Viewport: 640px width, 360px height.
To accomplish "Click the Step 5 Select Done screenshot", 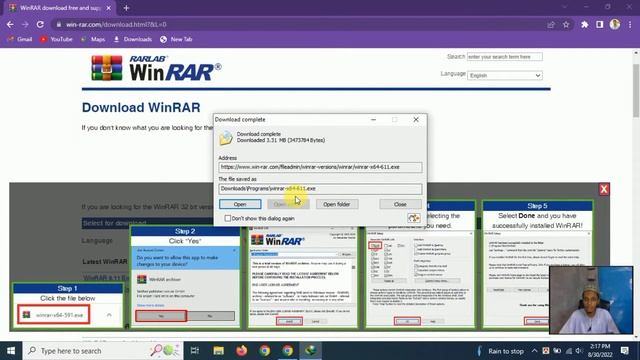I will [537, 264].
